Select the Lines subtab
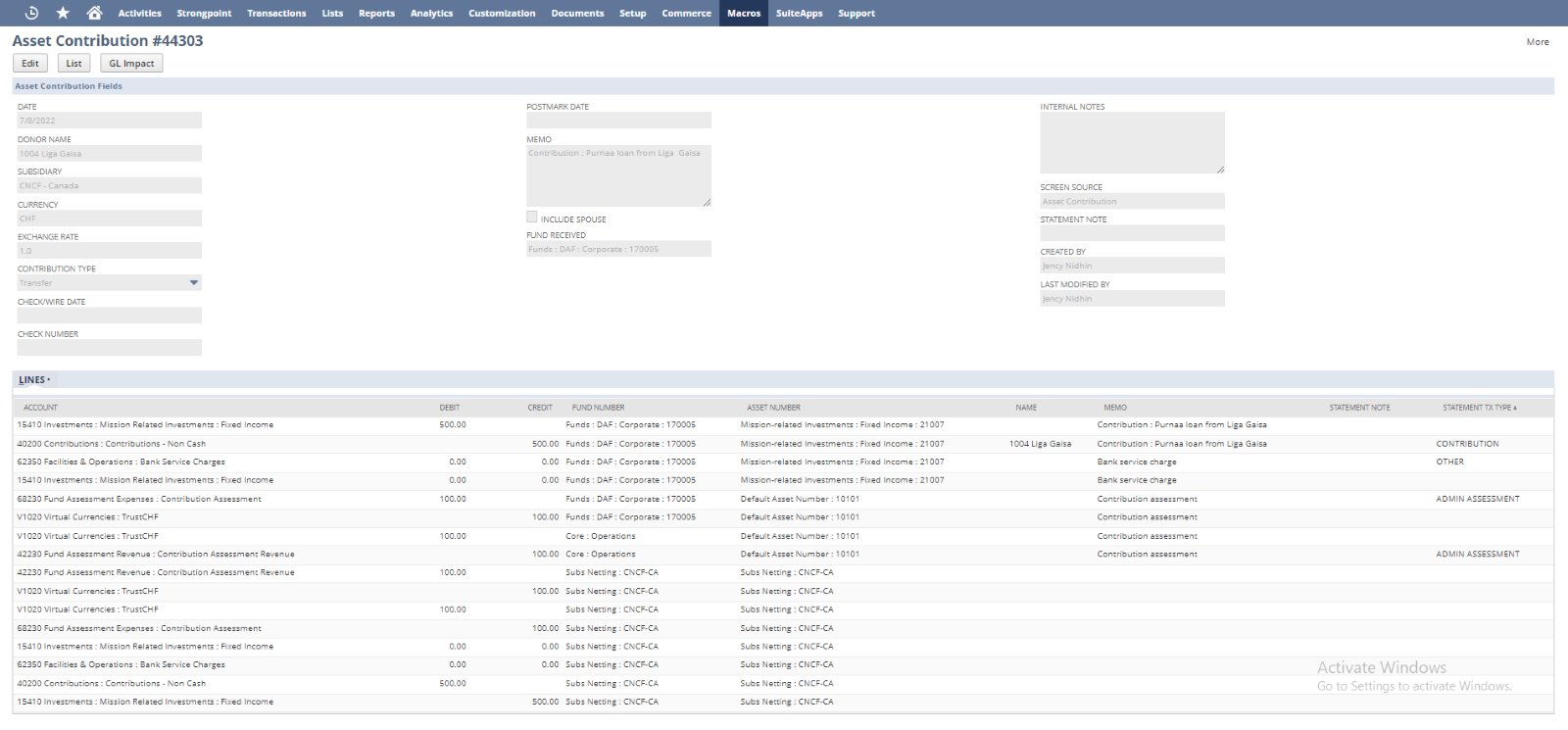The width and height of the screenshot is (1568, 730). 32,380
